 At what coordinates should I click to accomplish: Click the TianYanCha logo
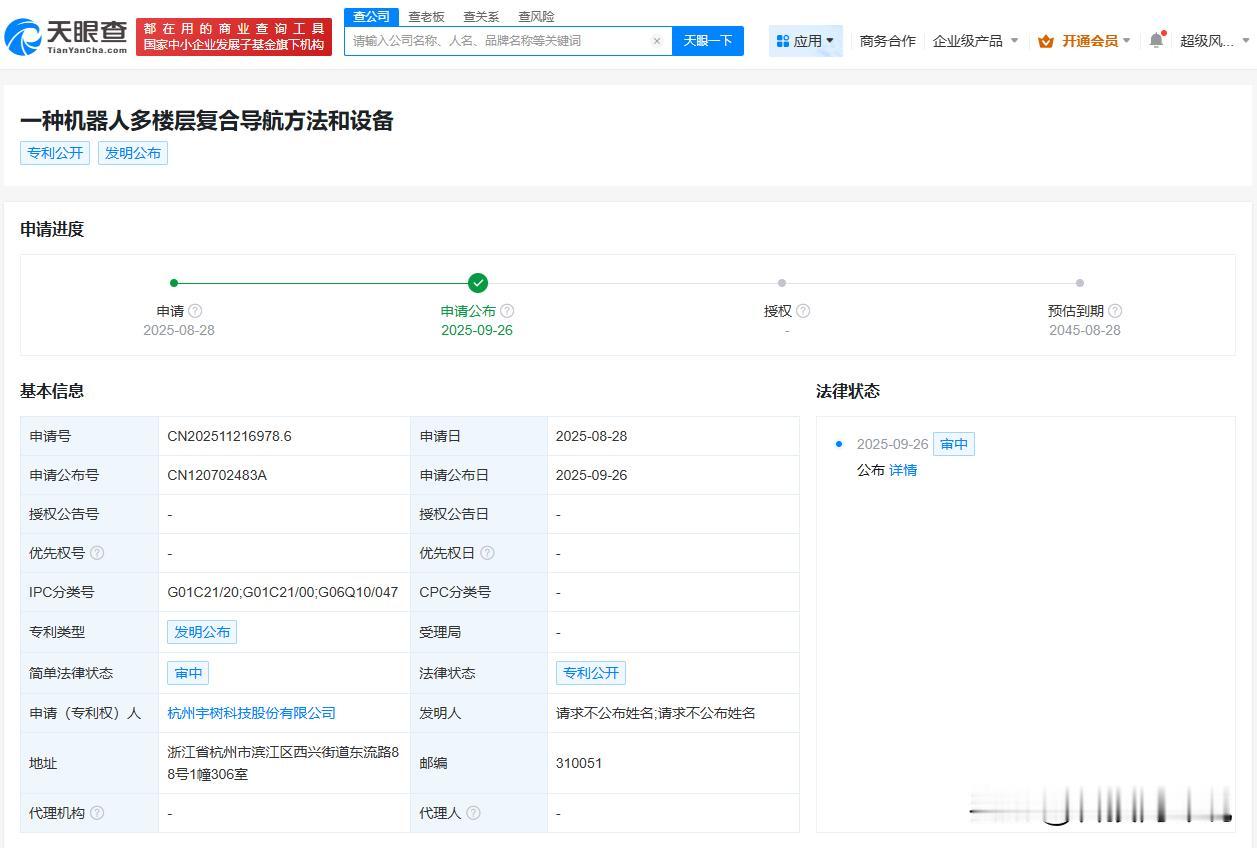[66, 37]
